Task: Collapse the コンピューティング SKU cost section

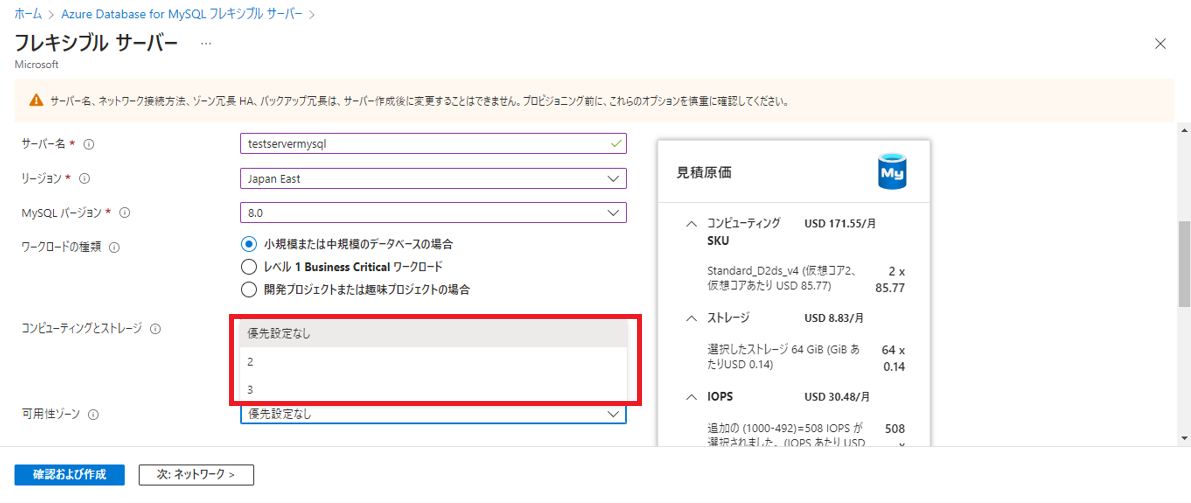Action: pos(691,224)
